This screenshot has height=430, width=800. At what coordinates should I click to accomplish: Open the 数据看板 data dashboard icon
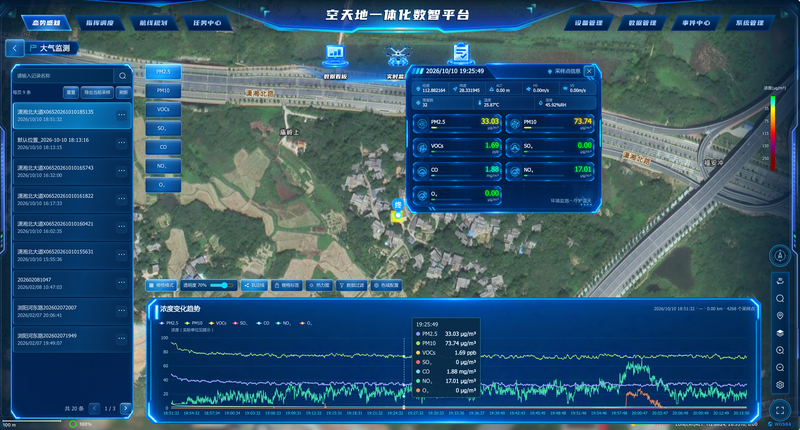(x=335, y=56)
